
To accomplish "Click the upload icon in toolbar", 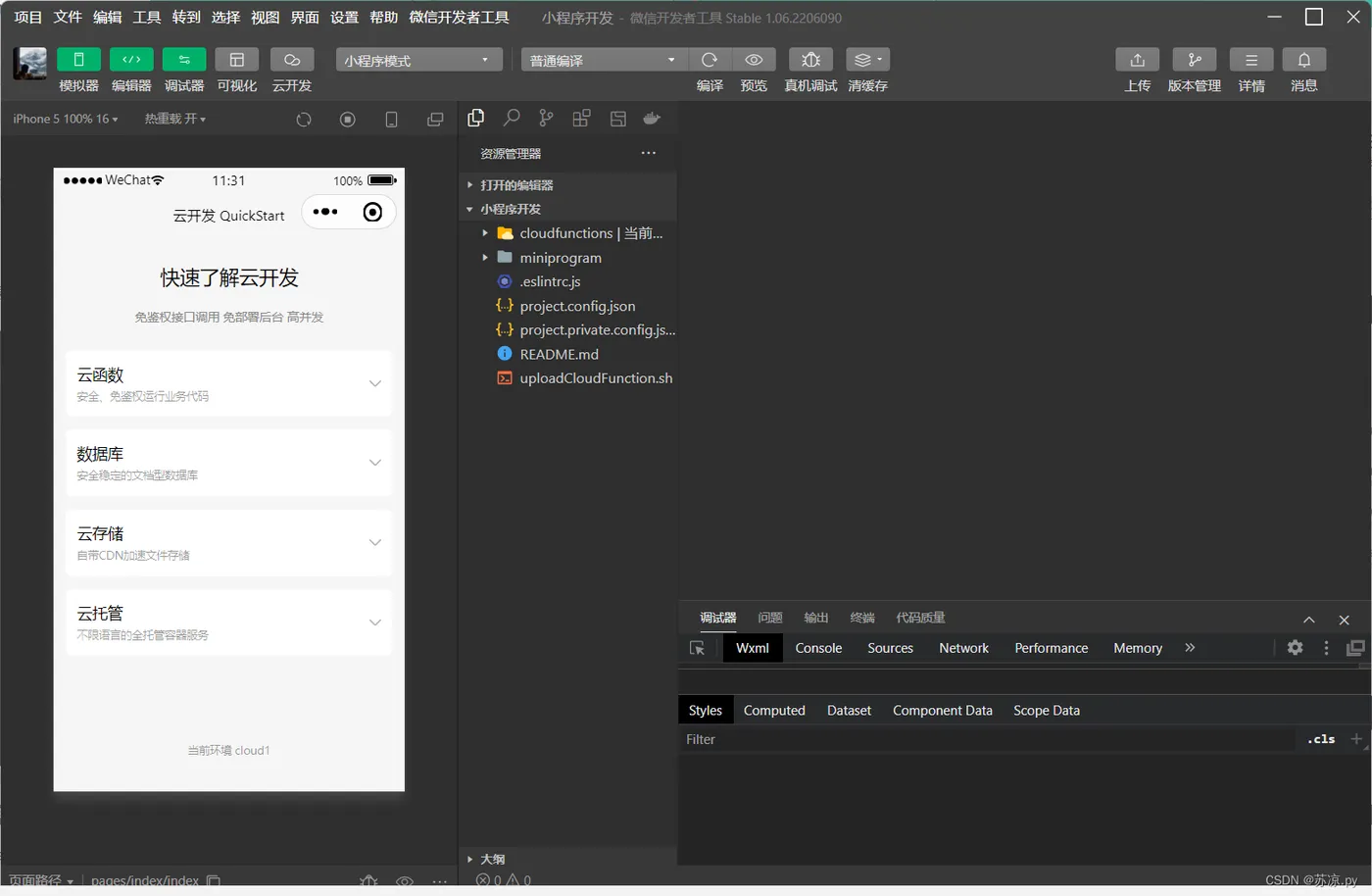I will (1137, 60).
